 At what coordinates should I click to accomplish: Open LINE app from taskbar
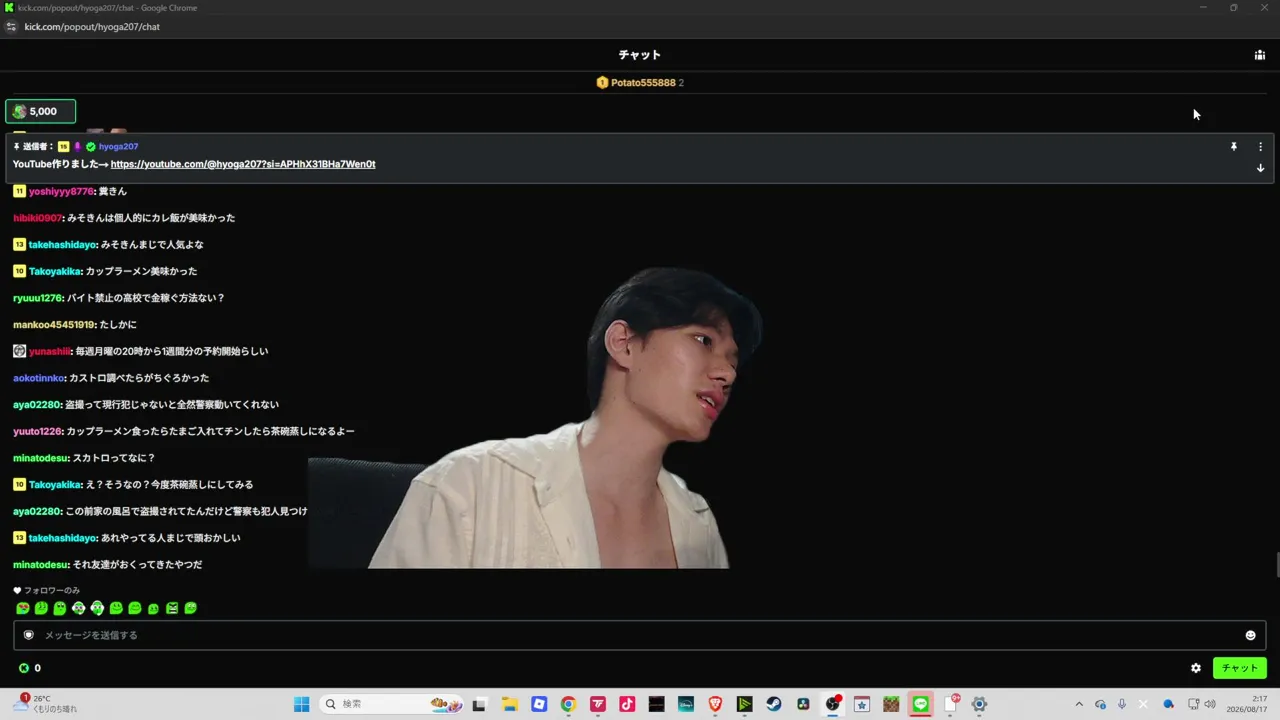coord(921,704)
